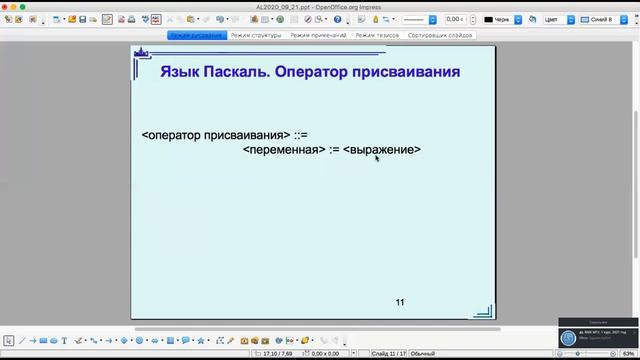
Task: Click the highlighter bottle icon in toolbar
Action: [376, 19]
